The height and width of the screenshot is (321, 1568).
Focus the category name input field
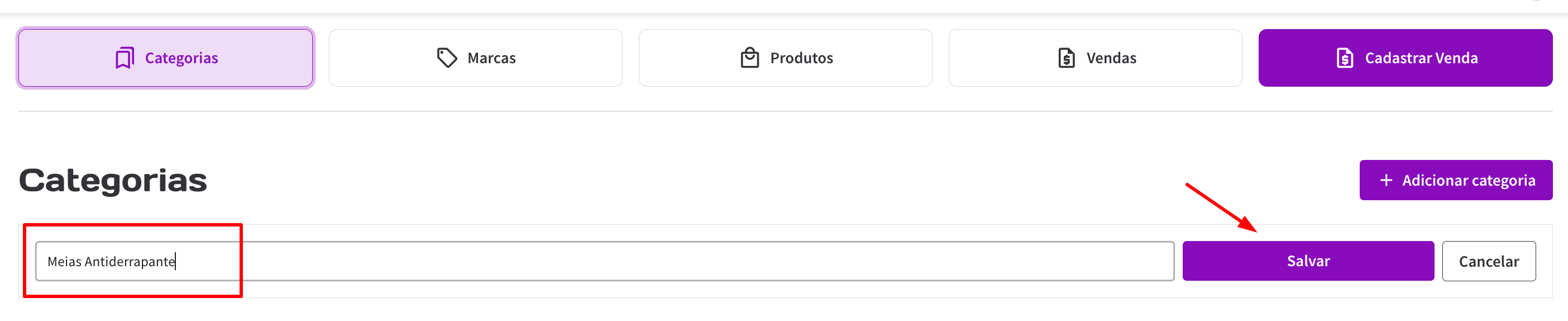tap(609, 261)
